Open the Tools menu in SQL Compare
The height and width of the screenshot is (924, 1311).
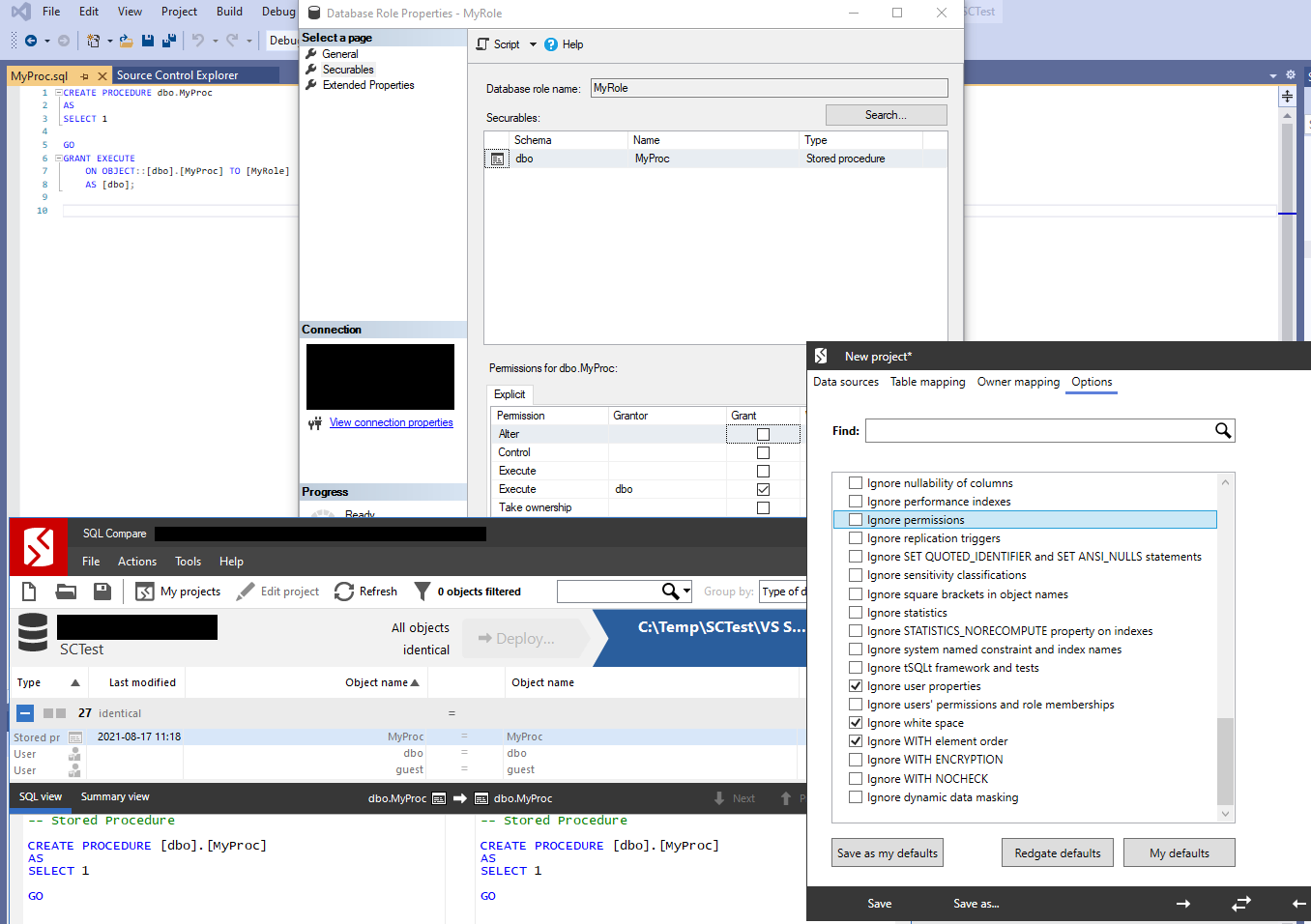[188, 562]
